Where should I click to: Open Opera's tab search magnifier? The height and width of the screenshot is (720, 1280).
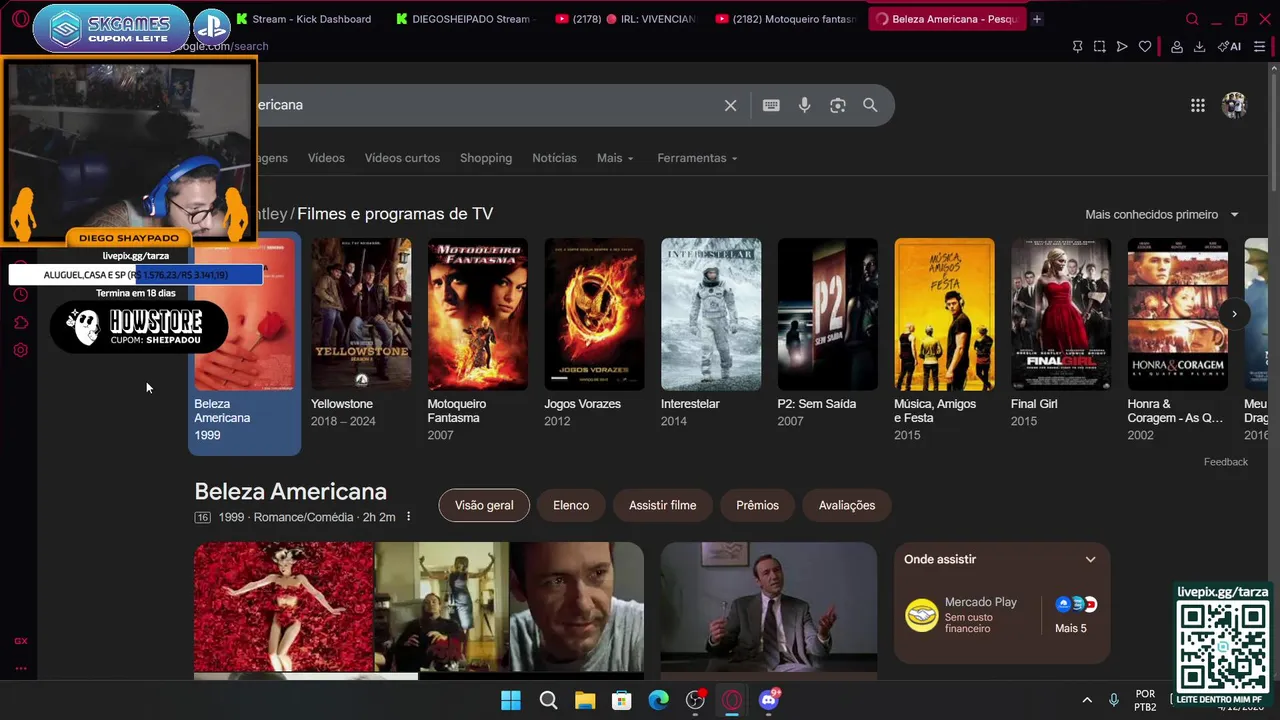1192,19
